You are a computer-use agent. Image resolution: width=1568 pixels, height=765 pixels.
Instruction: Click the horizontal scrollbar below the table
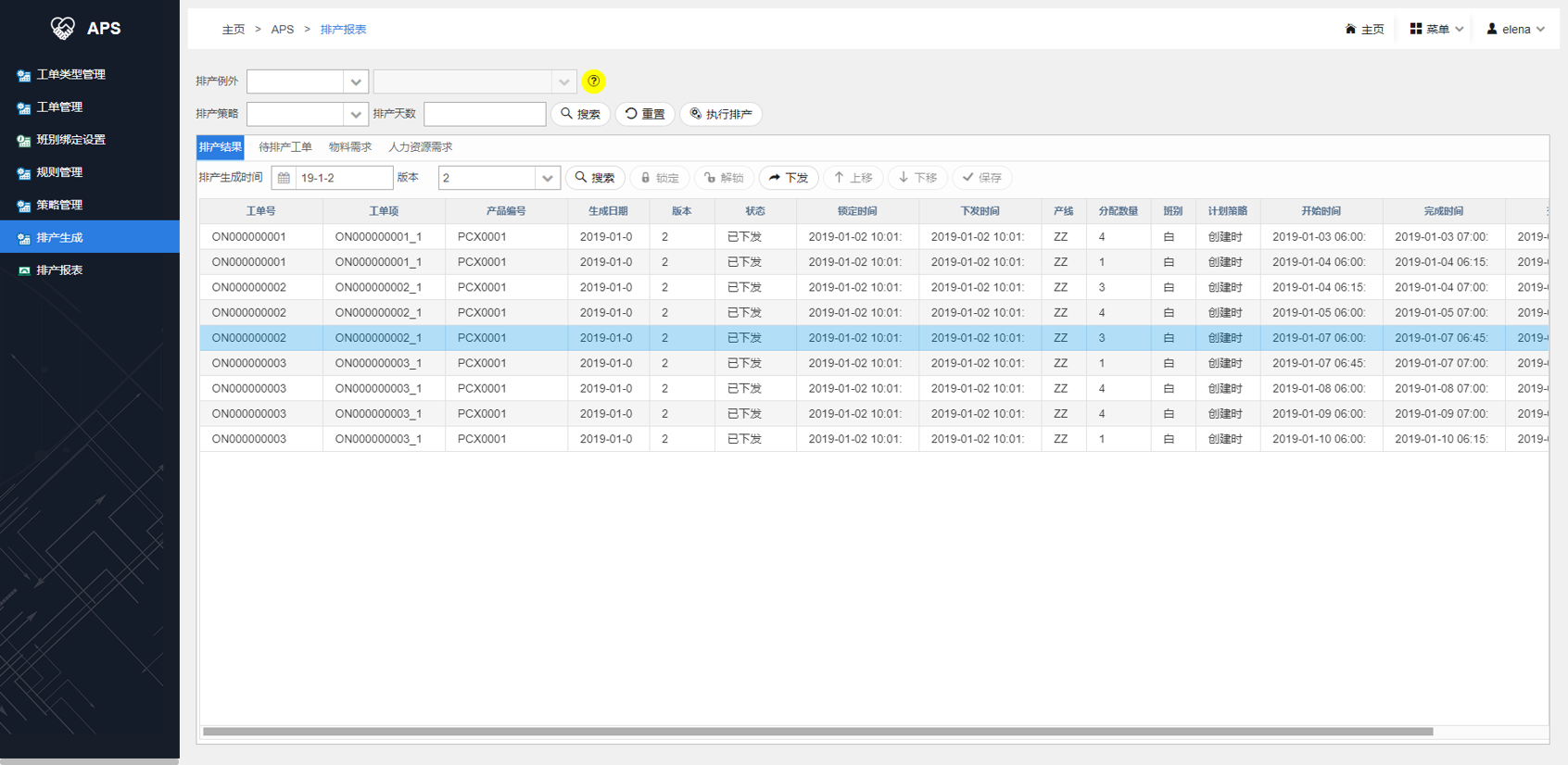[x=818, y=732]
